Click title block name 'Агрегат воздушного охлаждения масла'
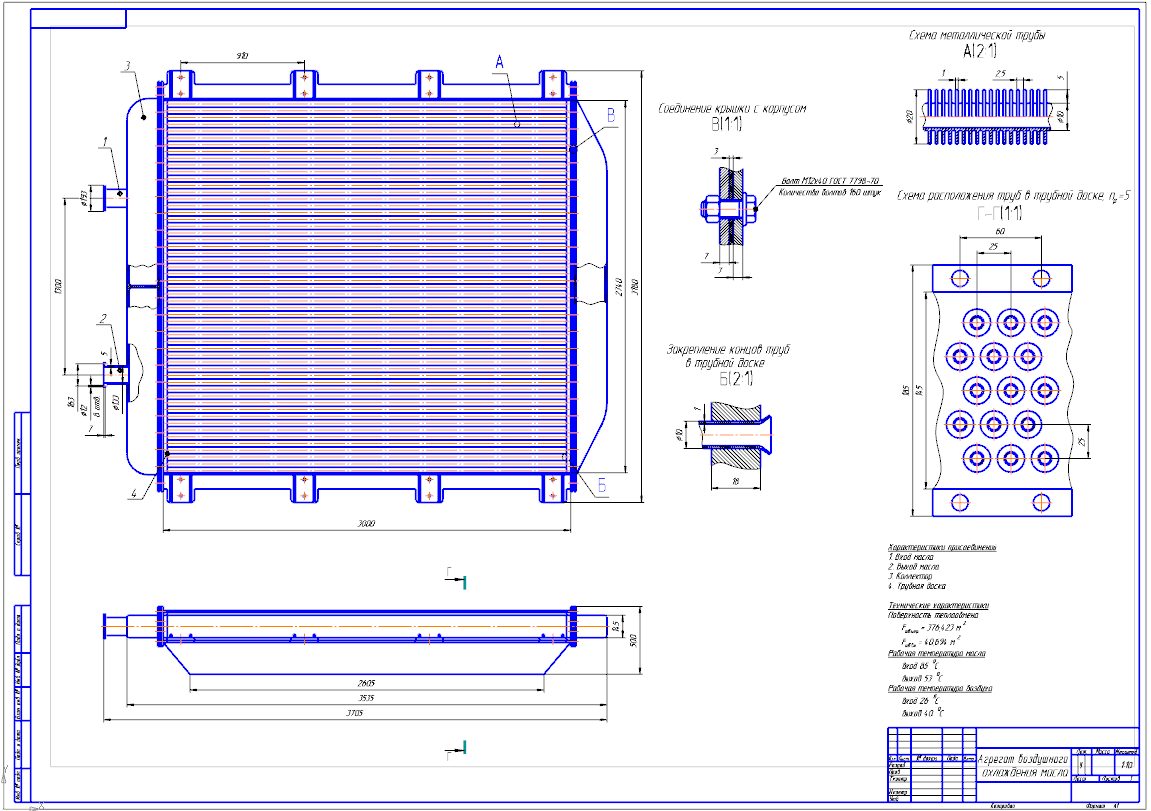 1025,766
